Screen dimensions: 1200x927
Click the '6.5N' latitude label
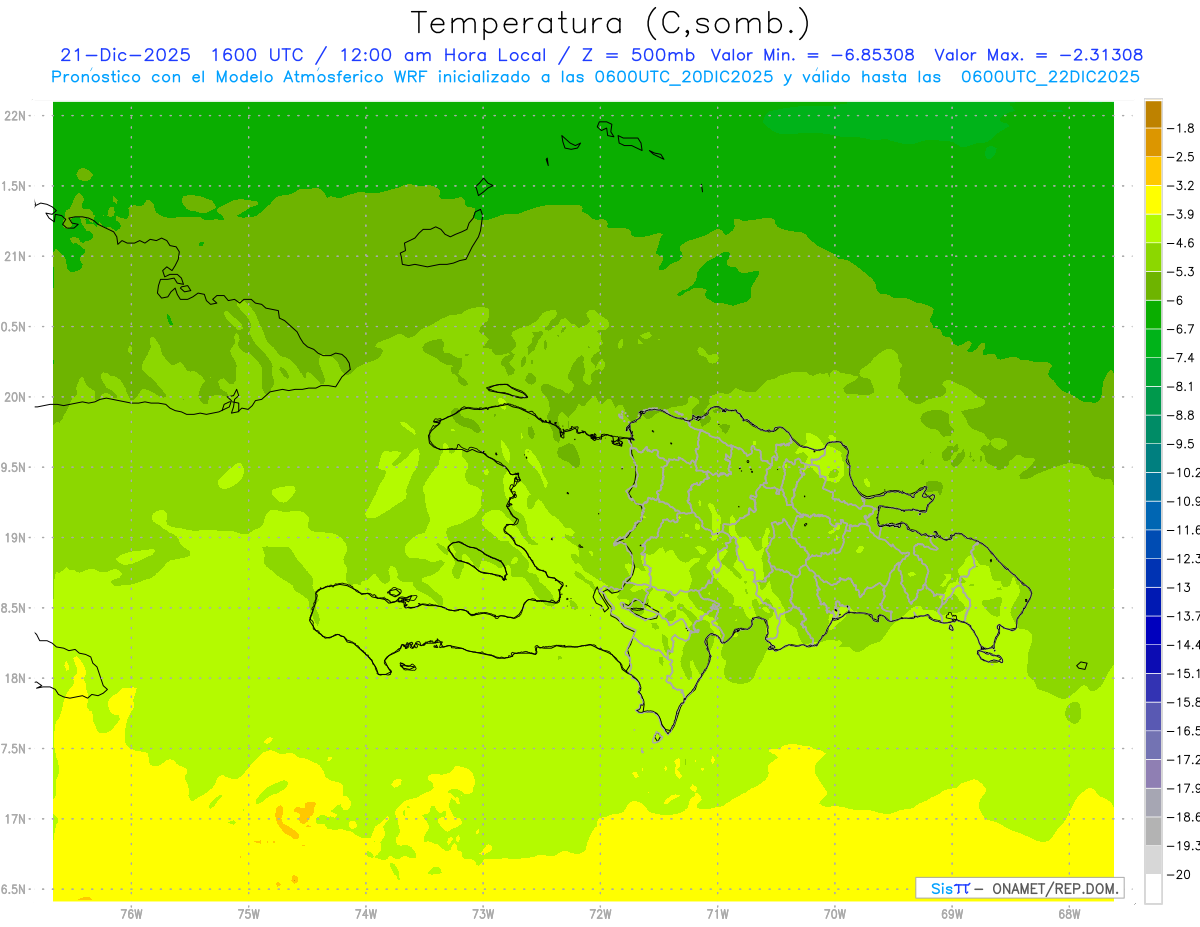pos(15,890)
